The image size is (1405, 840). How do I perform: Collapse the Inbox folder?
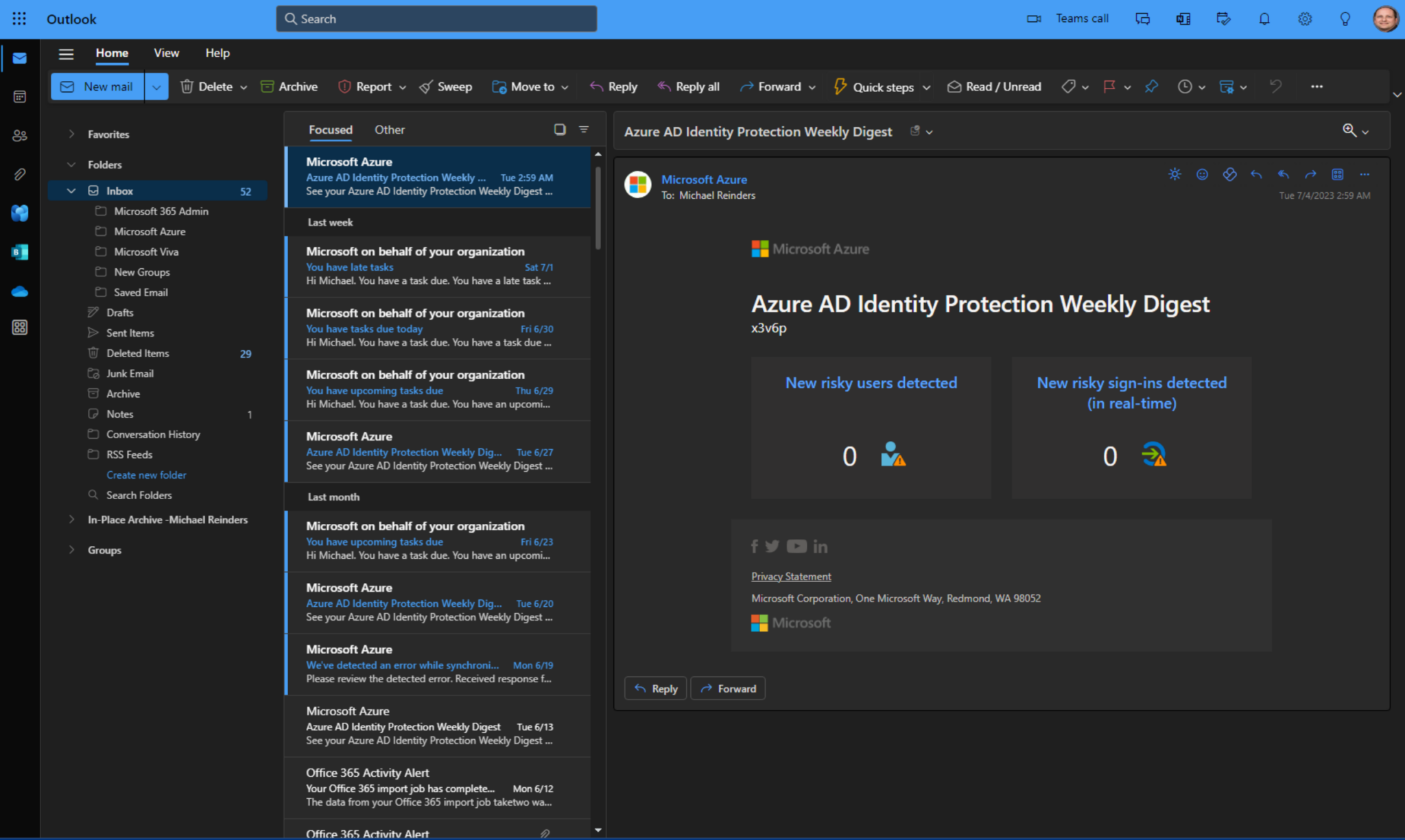(71, 191)
